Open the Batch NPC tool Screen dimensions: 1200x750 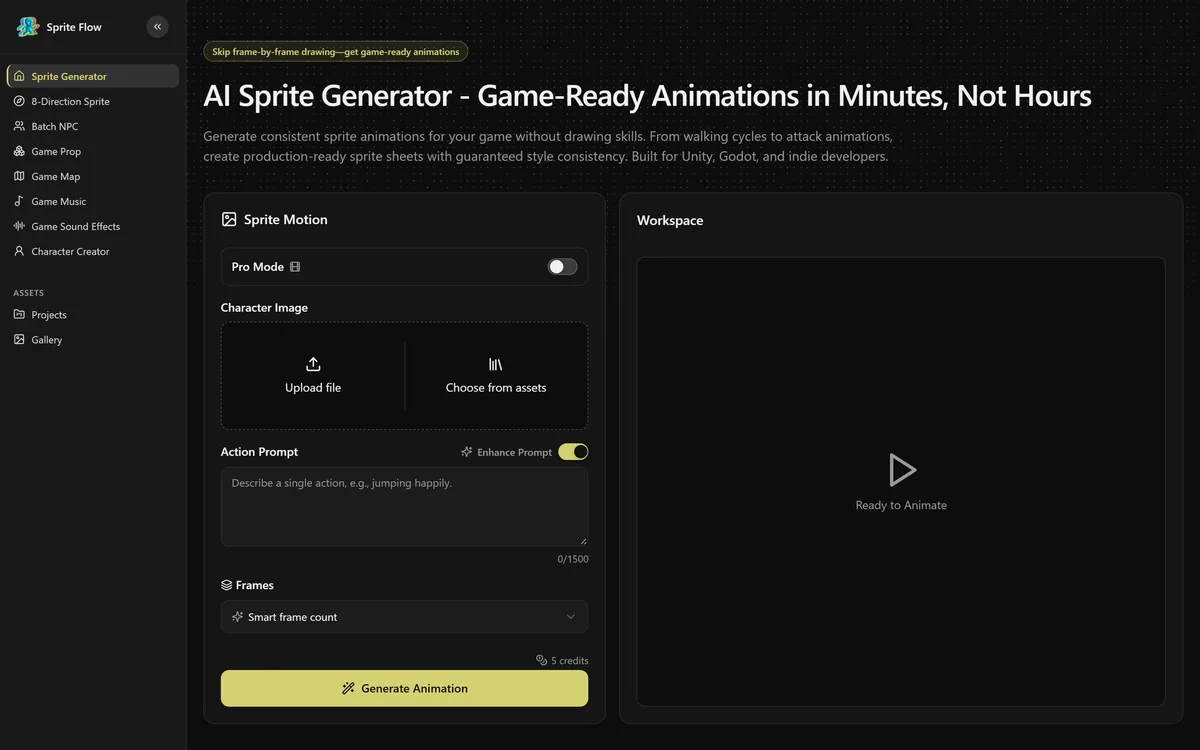click(x=93, y=126)
